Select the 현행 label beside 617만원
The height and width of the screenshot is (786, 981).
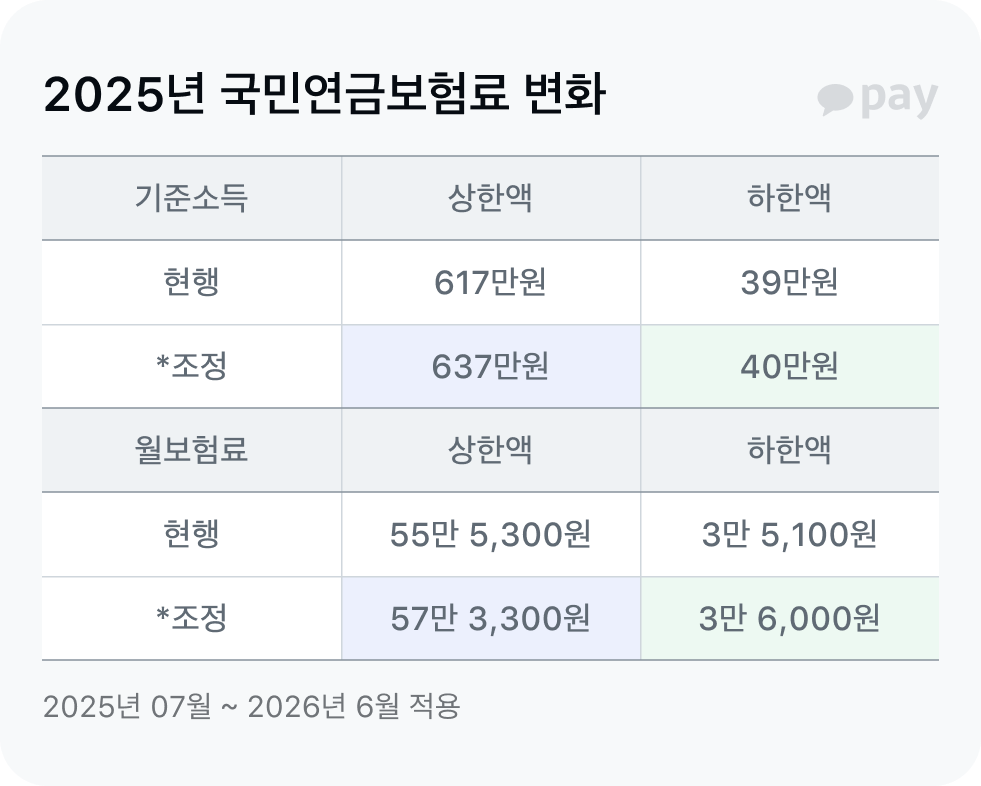191,283
